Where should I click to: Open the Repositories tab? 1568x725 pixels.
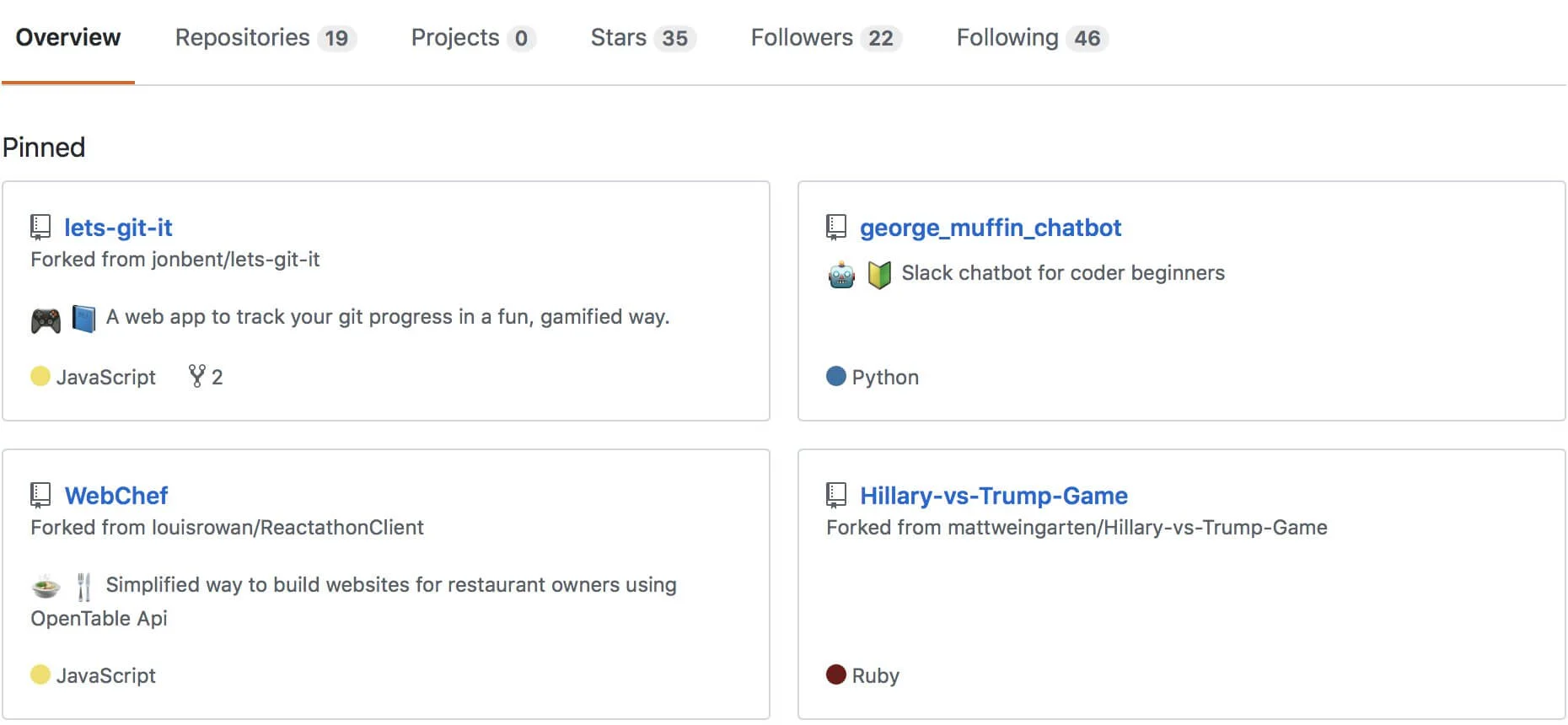[266, 38]
